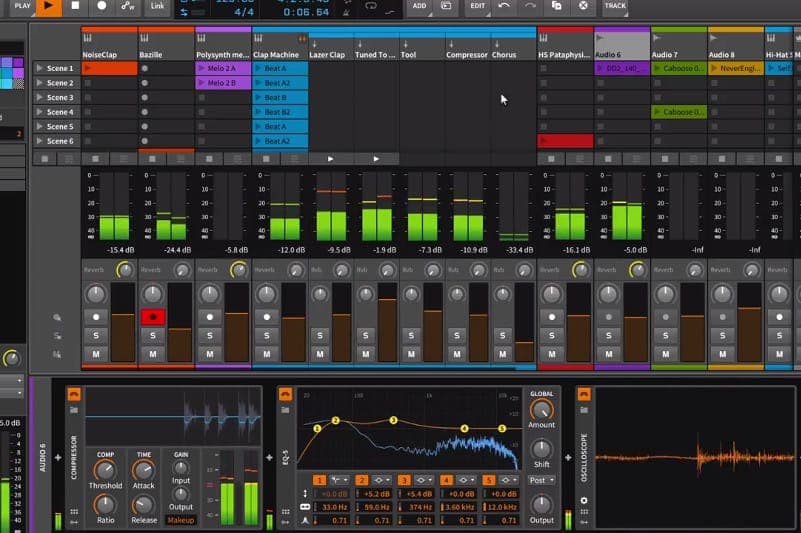Disarm the Bazille track record button
801x533 pixels.
pos(153,317)
